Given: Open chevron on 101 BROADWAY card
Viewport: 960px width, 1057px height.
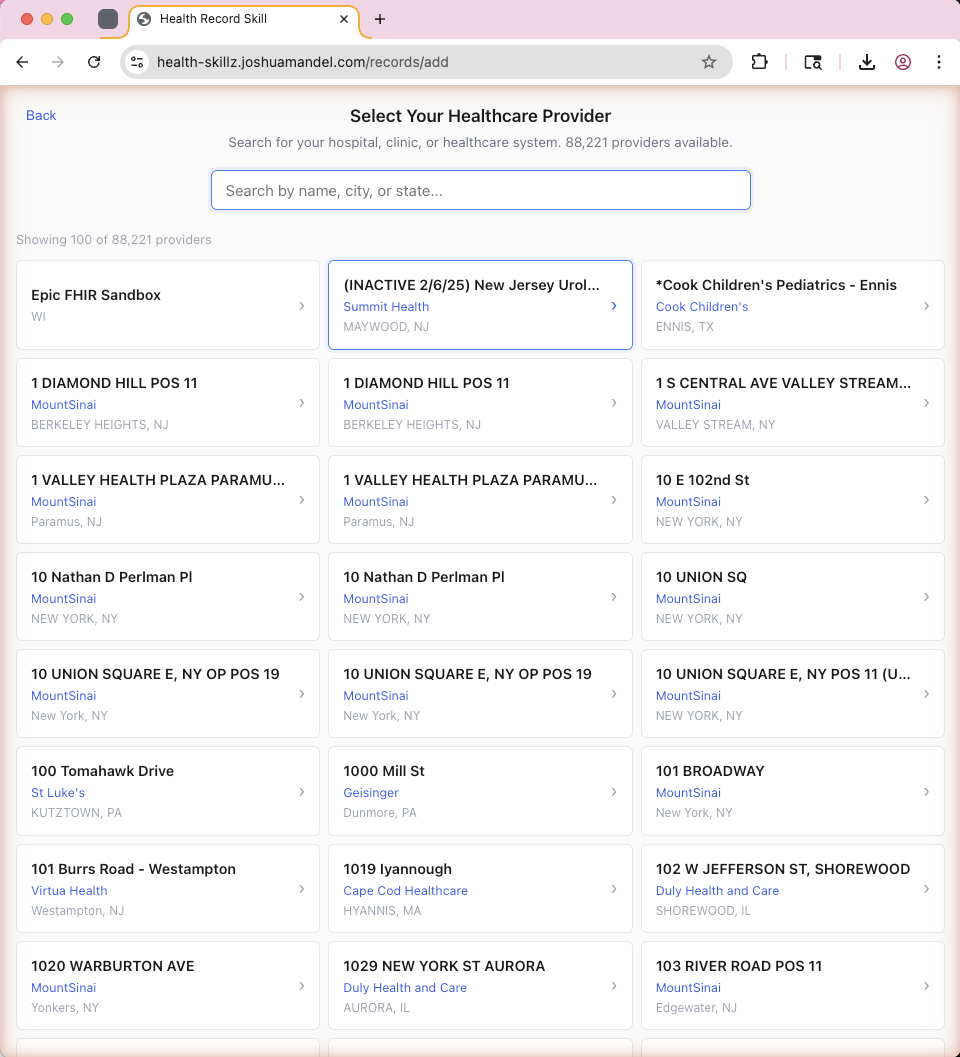Looking at the screenshot, I should coord(926,791).
